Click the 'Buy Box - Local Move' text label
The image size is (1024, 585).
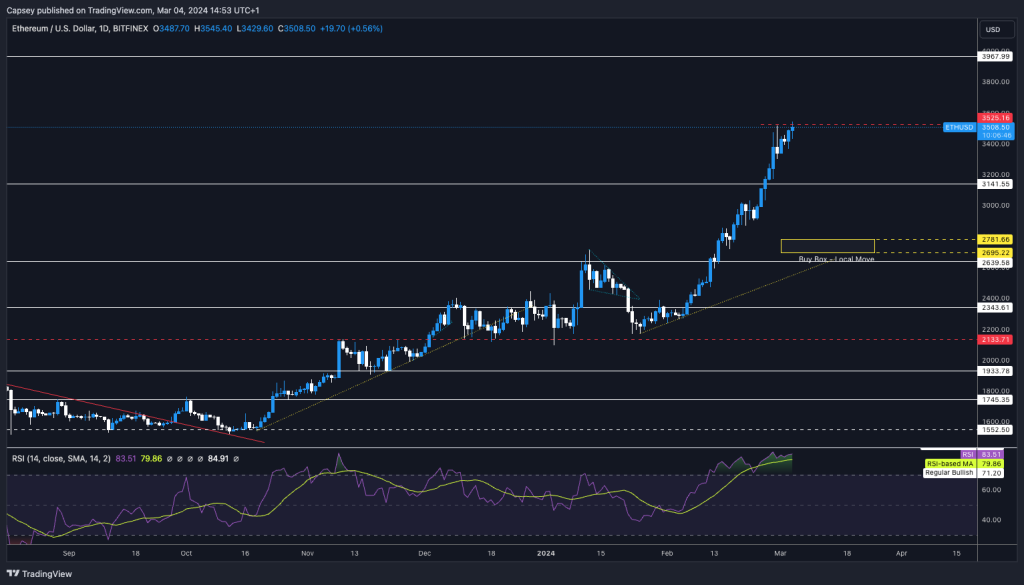point(836,259)
